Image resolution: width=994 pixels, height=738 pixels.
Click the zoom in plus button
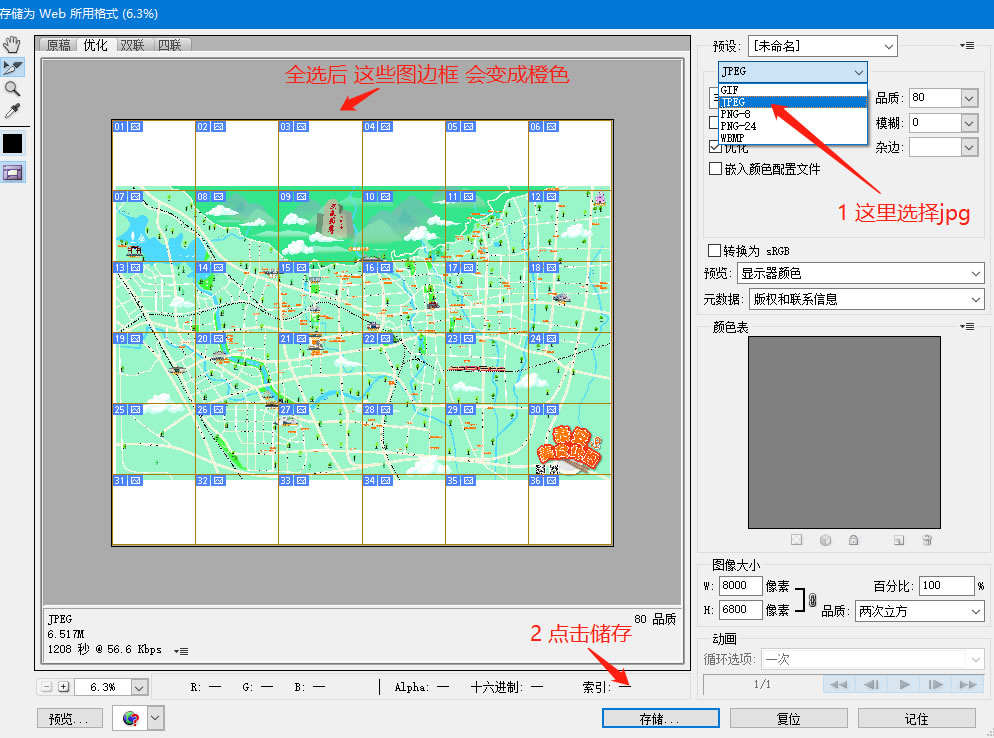tap(63, 687)
